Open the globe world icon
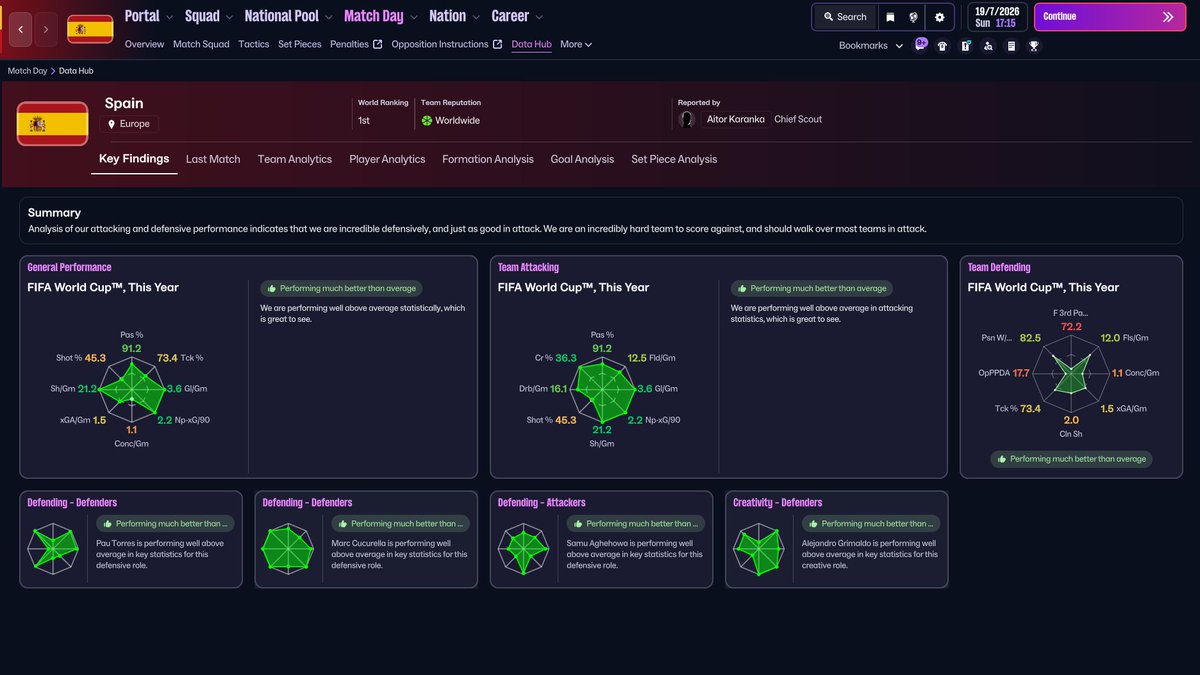This screenshot has width=1200, height=675. click(x=914, y=17)
